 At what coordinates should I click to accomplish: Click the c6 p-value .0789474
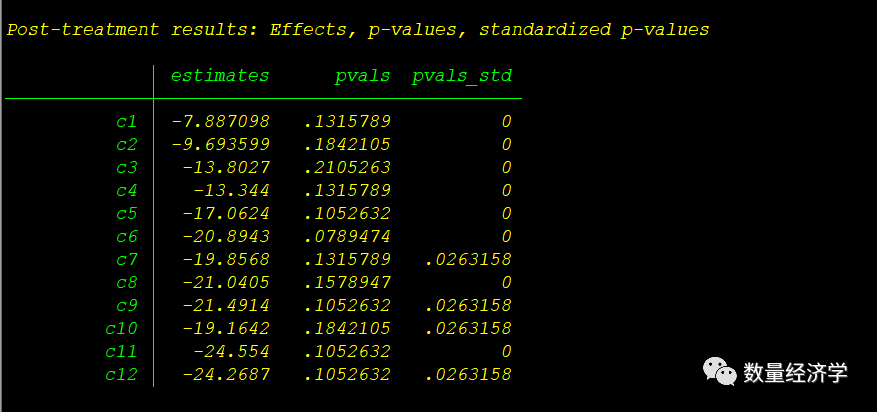coord(347,236)
